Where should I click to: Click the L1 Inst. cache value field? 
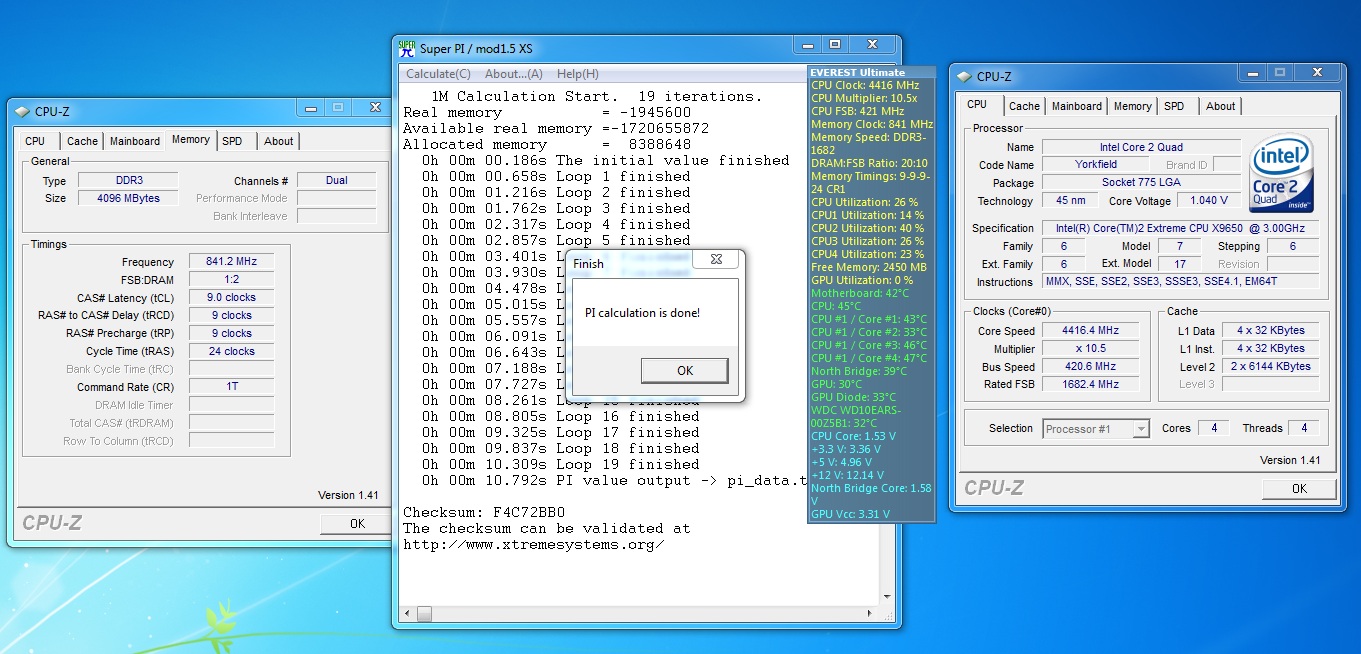click(1270, 349)
